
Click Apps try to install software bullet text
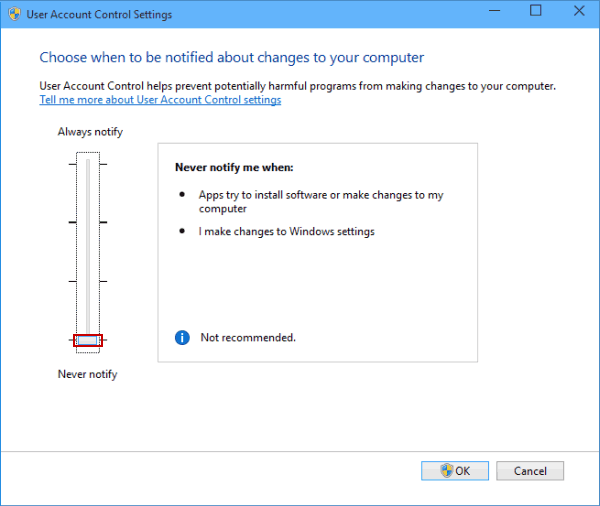[321, 202]
